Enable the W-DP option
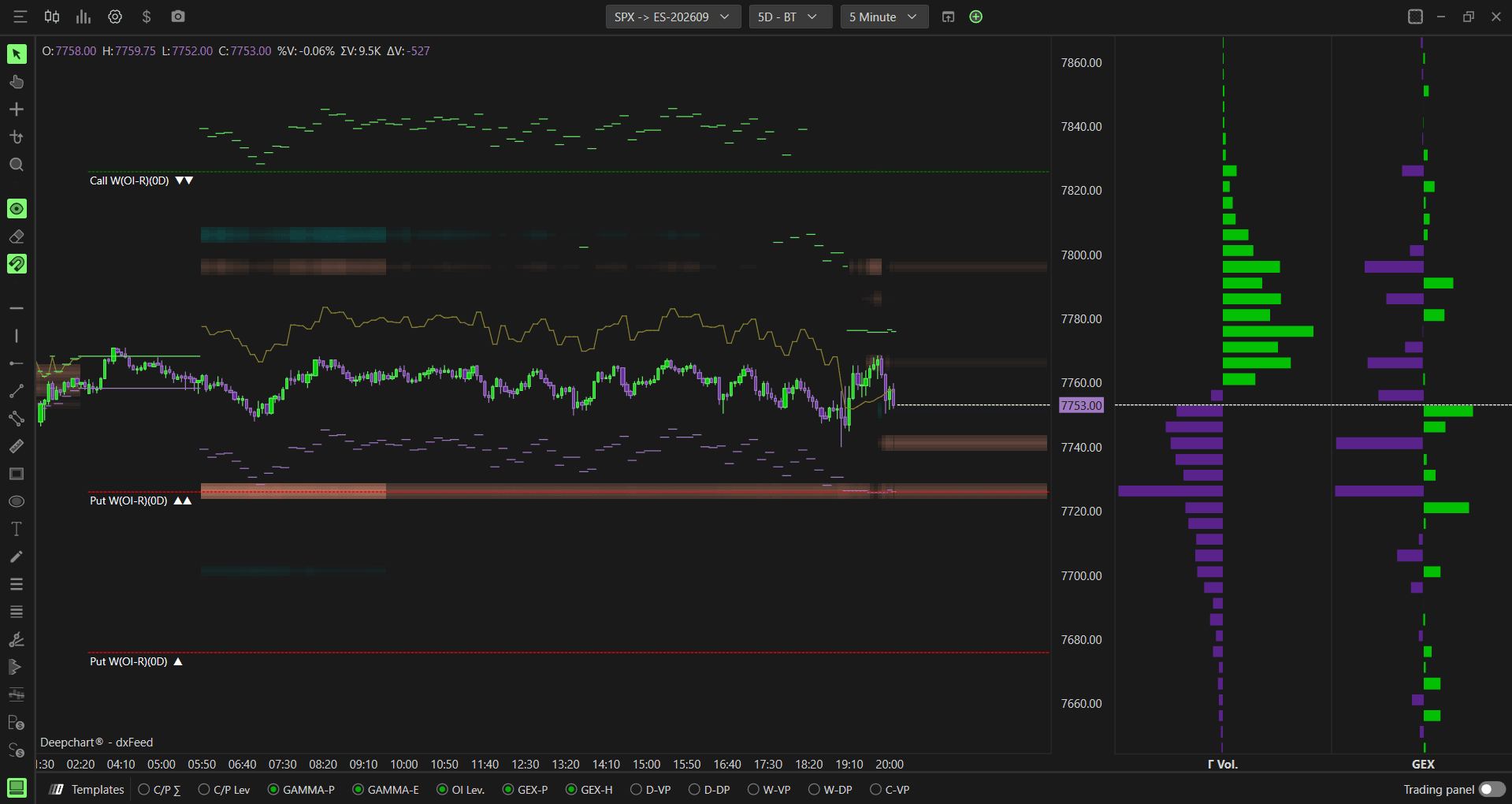 pyautogui.click(x=830, y=789)
